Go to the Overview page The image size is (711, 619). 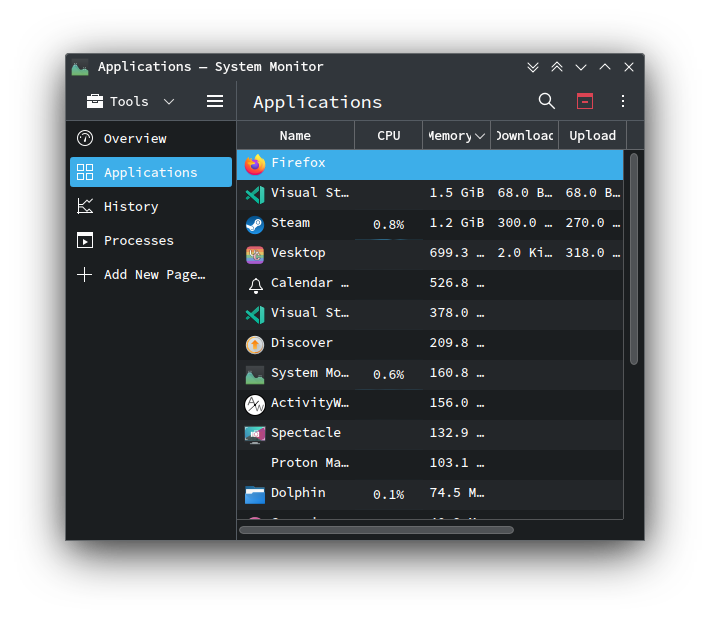[151, 138]
